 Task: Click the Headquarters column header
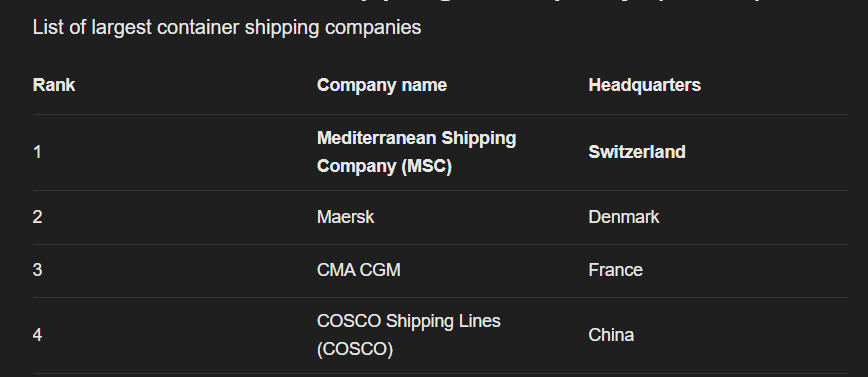(x=644, y=85)
